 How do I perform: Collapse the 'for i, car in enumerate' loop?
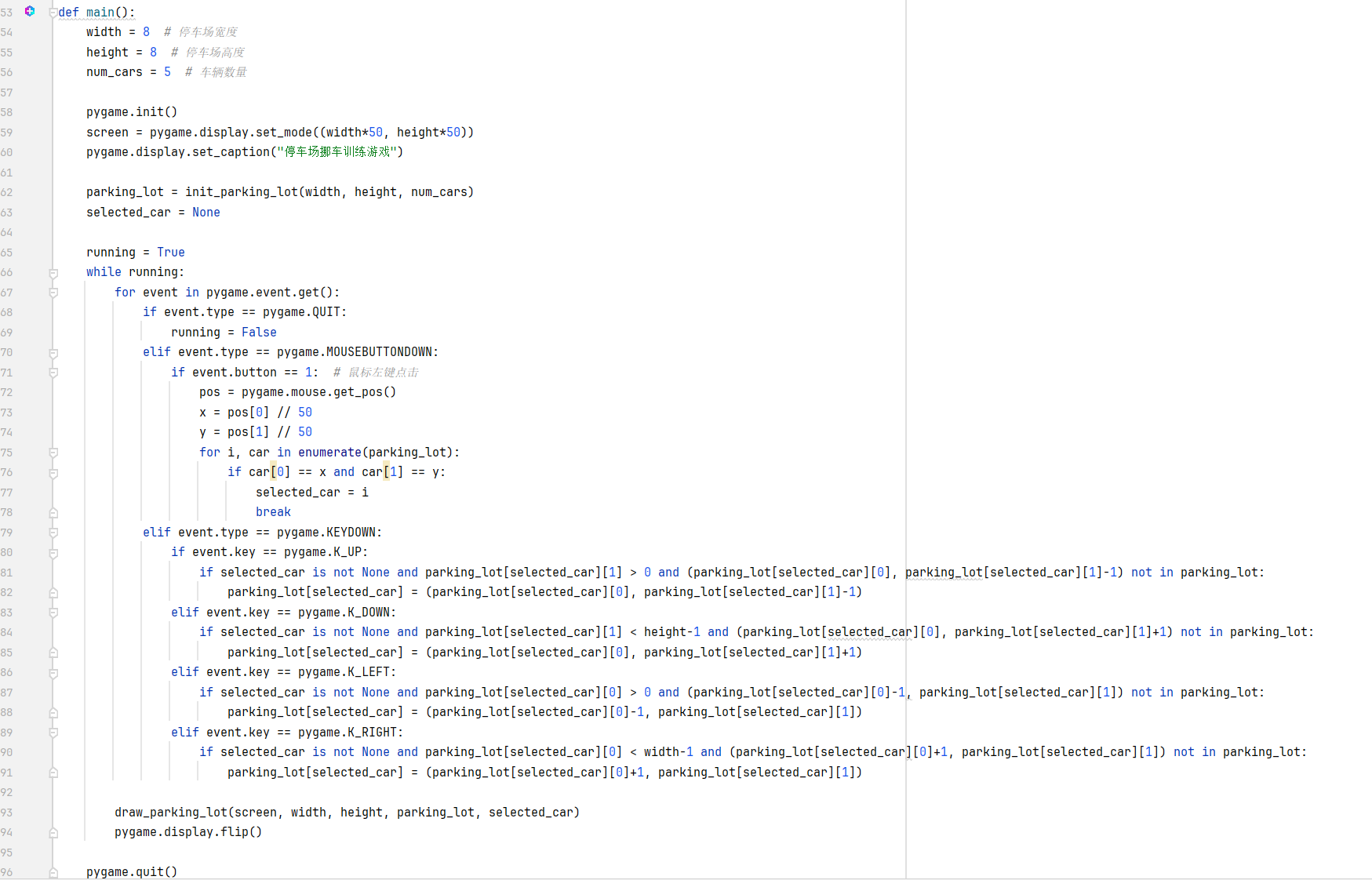coord(53,453)
